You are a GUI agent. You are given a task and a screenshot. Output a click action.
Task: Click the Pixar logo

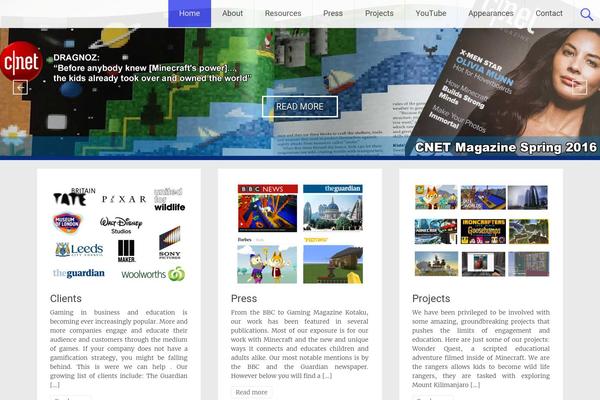click(x=124, y=199)
